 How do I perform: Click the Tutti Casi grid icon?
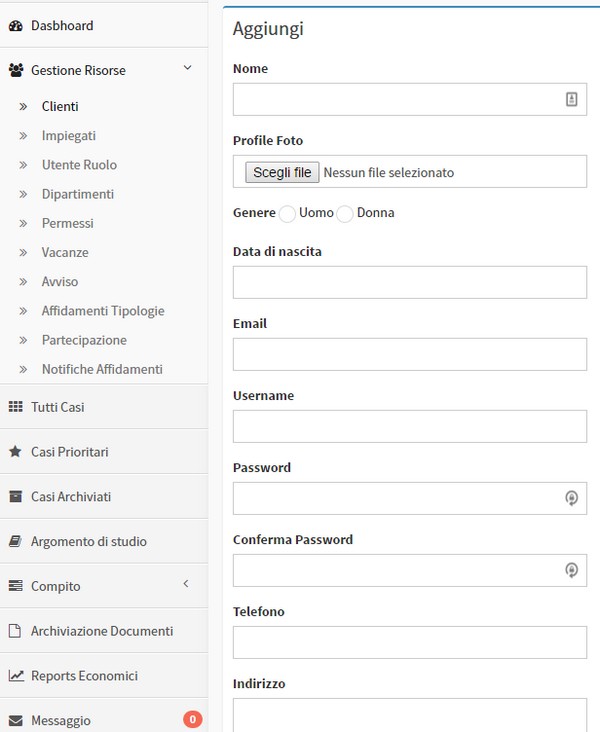click(15, 407)
